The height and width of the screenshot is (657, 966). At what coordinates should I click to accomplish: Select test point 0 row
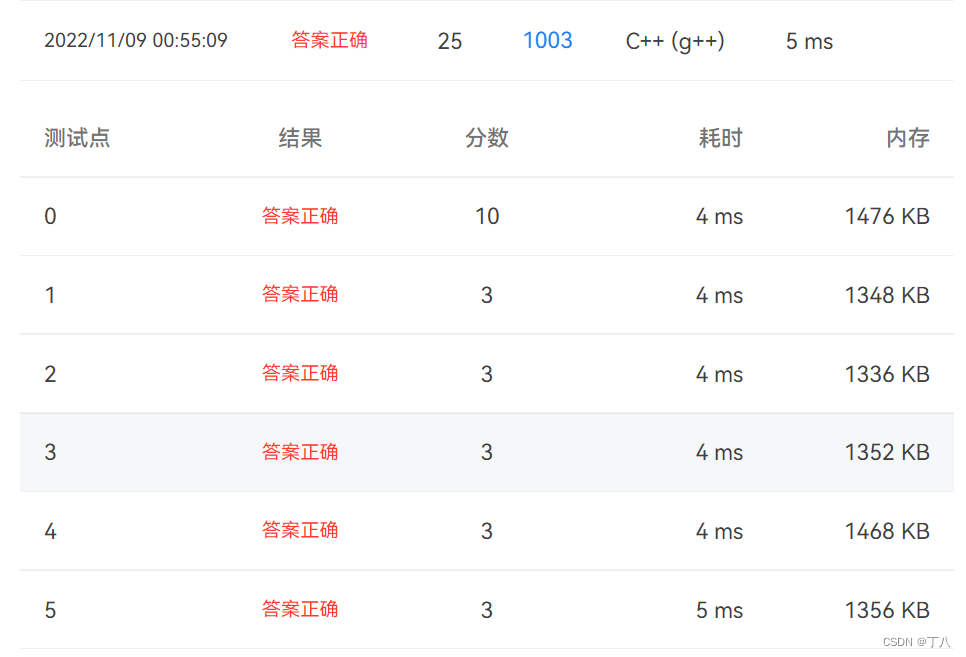point(50,216)
